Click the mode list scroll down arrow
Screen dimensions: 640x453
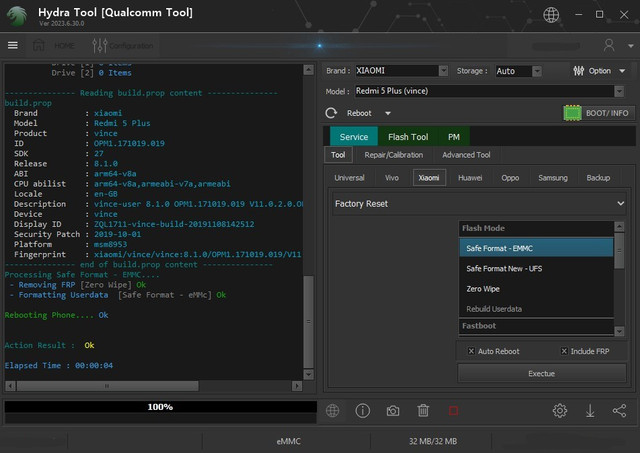coord(619,331)
